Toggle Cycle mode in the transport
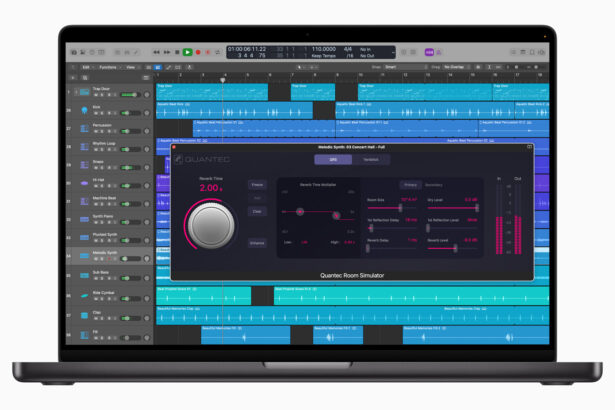Viewport: 615px width, 410px height. coord(218,52)
